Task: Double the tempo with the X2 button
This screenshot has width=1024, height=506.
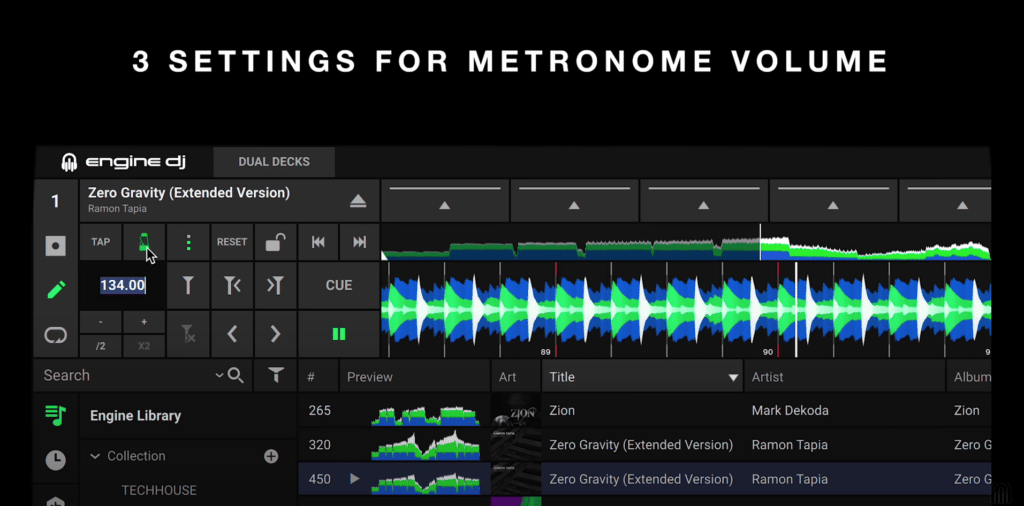Action: click(144, 346)
